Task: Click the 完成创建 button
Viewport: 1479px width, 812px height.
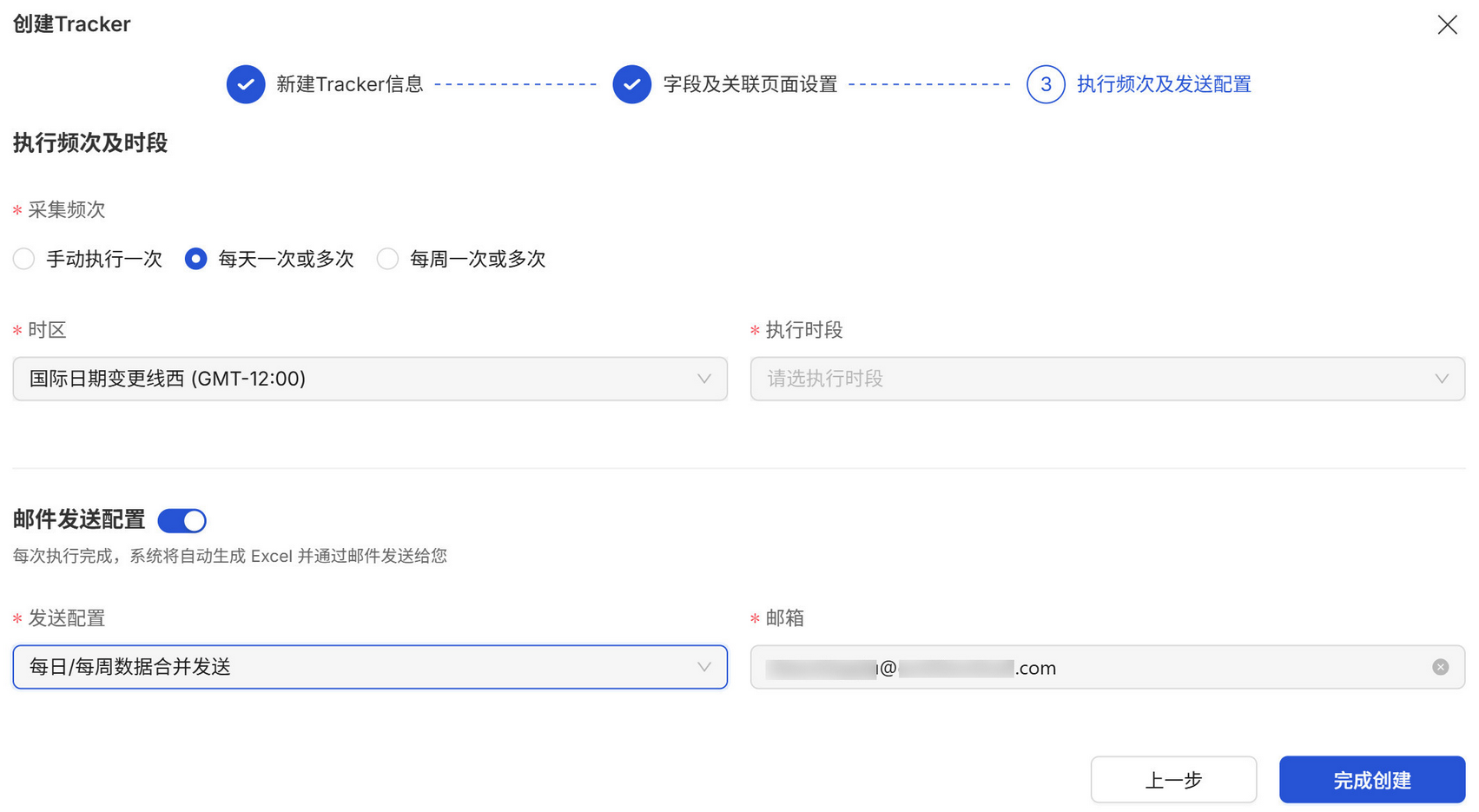Action: 1371,780
